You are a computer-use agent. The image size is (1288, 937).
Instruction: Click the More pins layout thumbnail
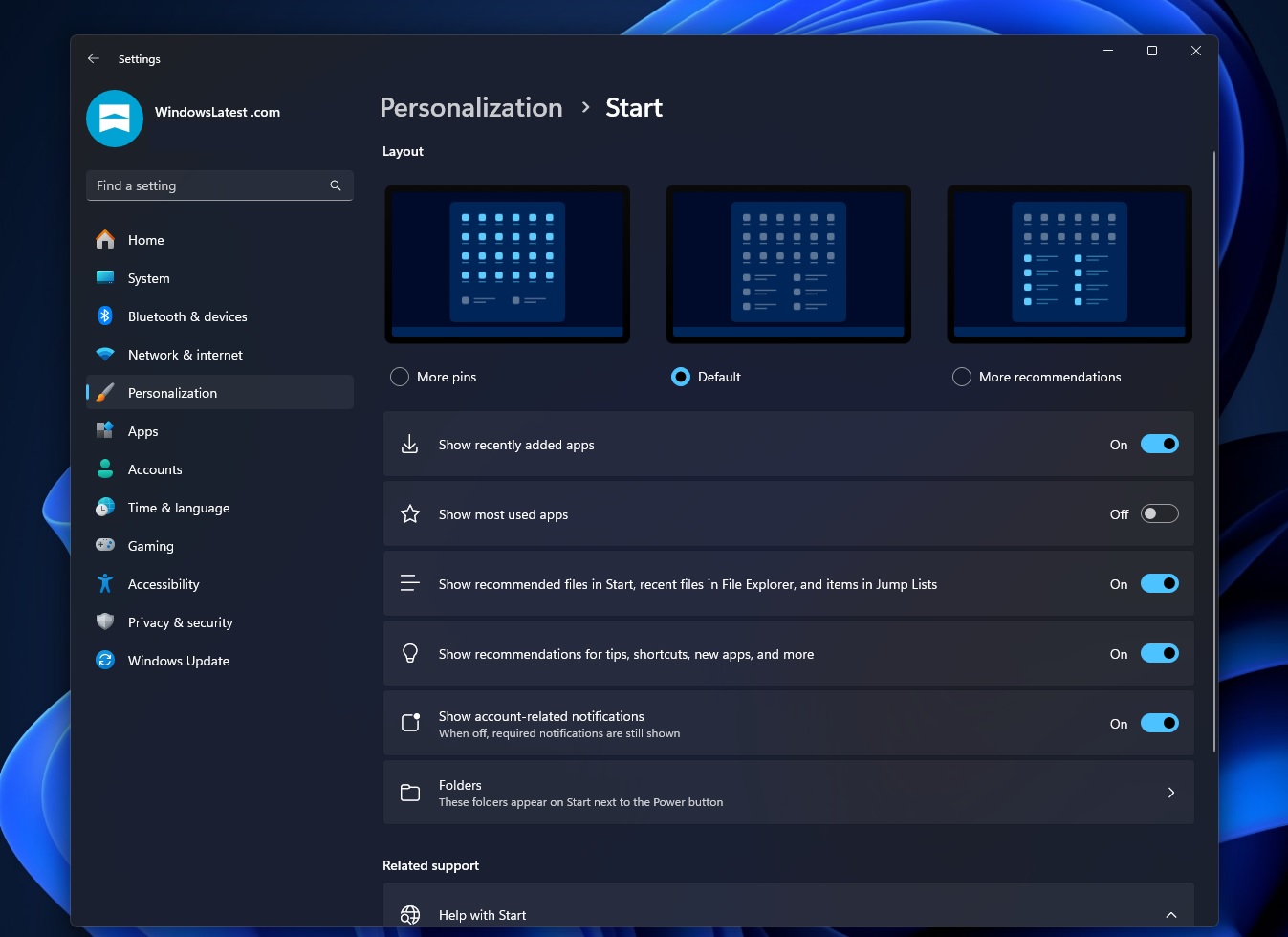[507, 264]
